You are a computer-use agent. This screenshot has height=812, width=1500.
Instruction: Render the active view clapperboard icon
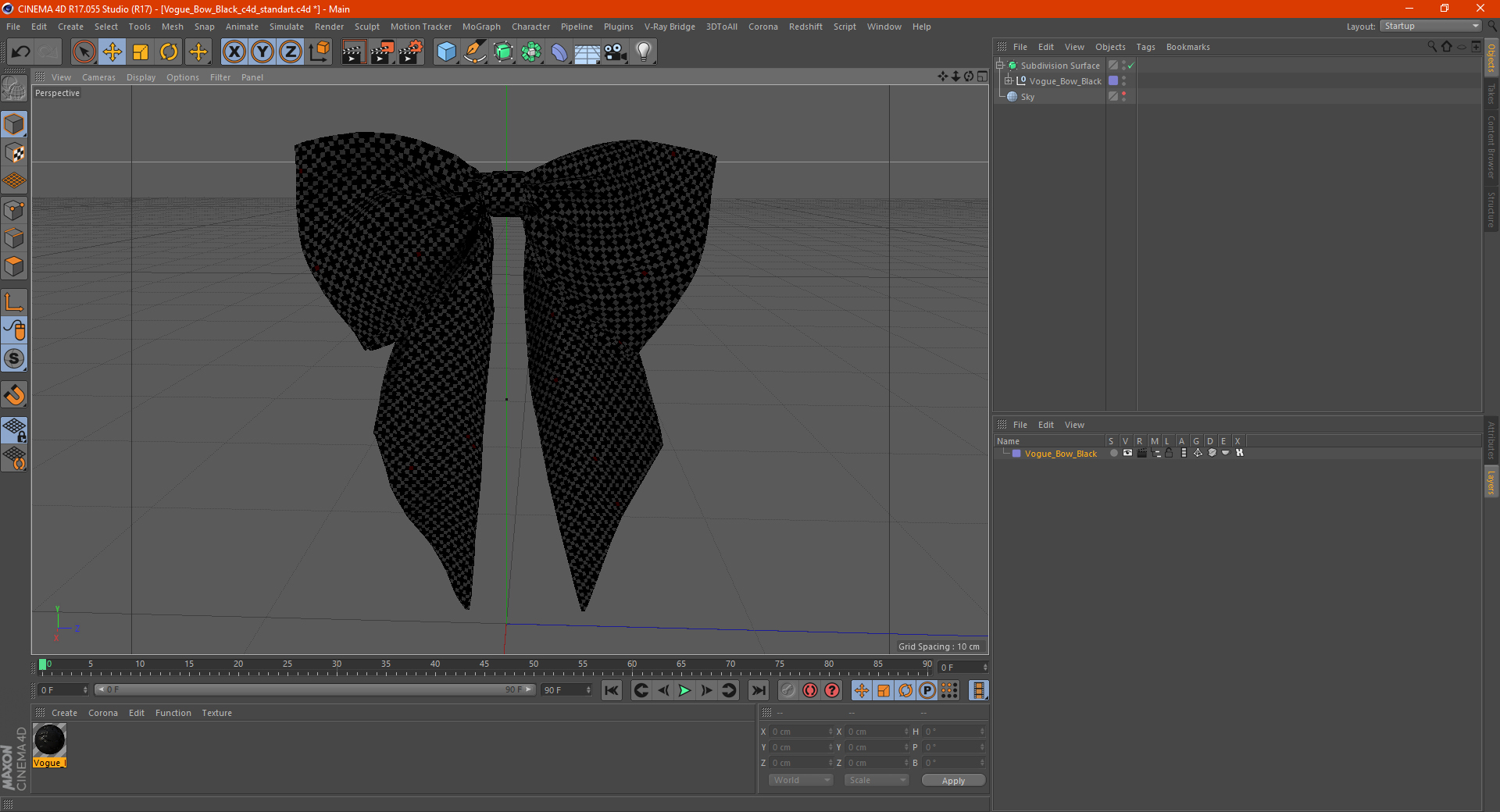(353, 52)
